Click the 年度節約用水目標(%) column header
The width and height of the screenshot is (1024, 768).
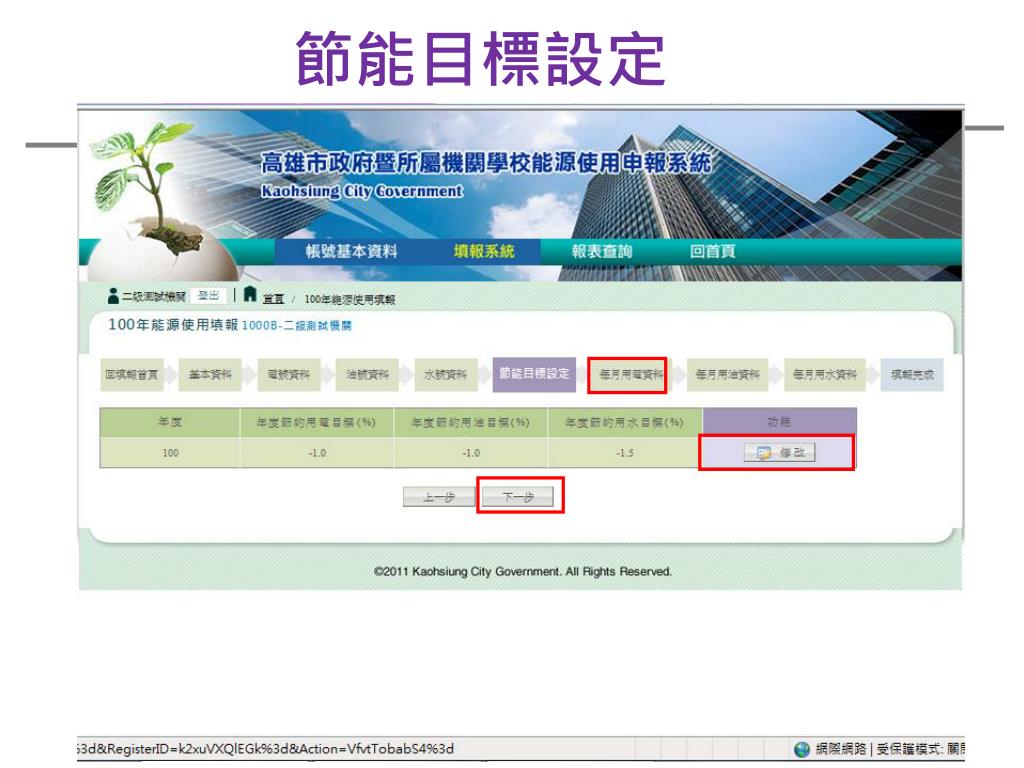coord(624,423)
